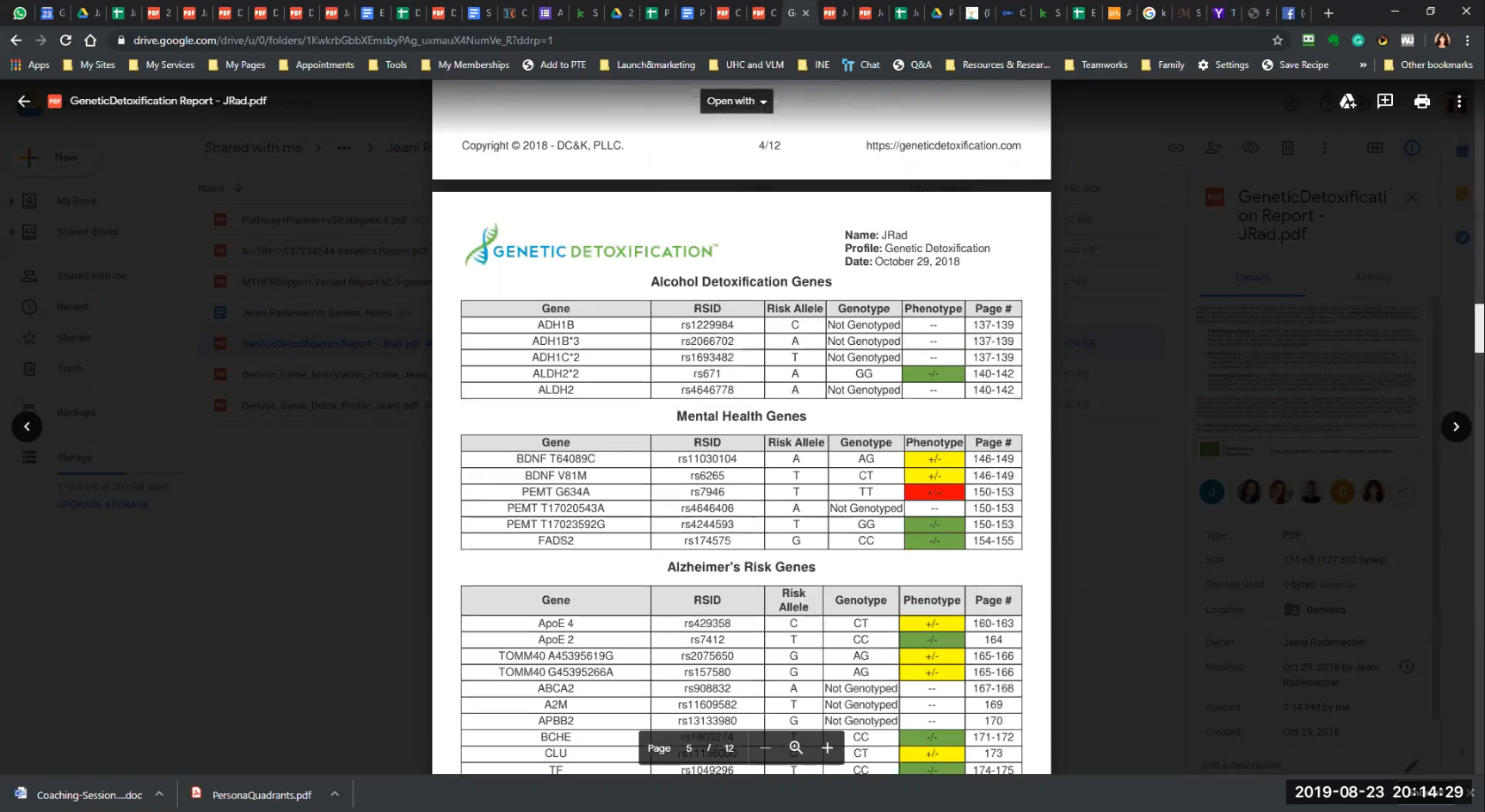The width and height of the screenshot is (1485, 812).
Task: Add file to My Drive icon
Action: tap(1348, 101)
